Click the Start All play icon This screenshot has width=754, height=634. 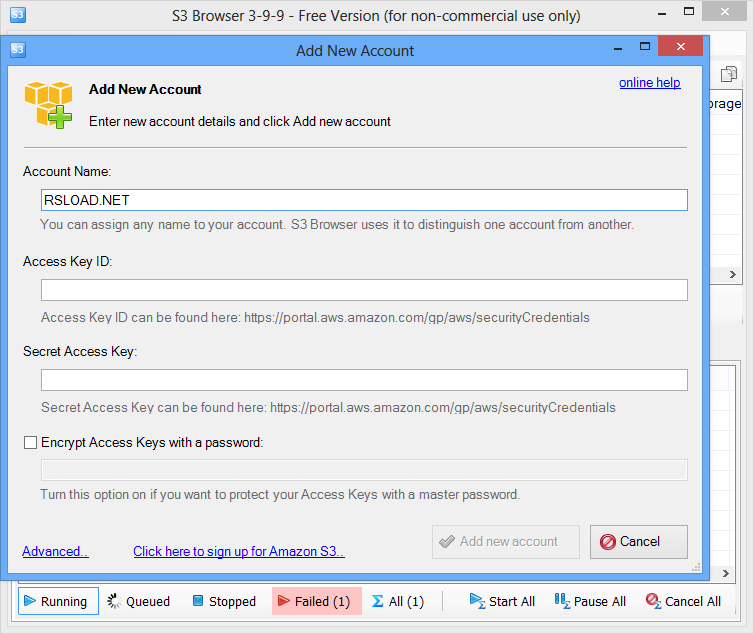click(477, 601)
